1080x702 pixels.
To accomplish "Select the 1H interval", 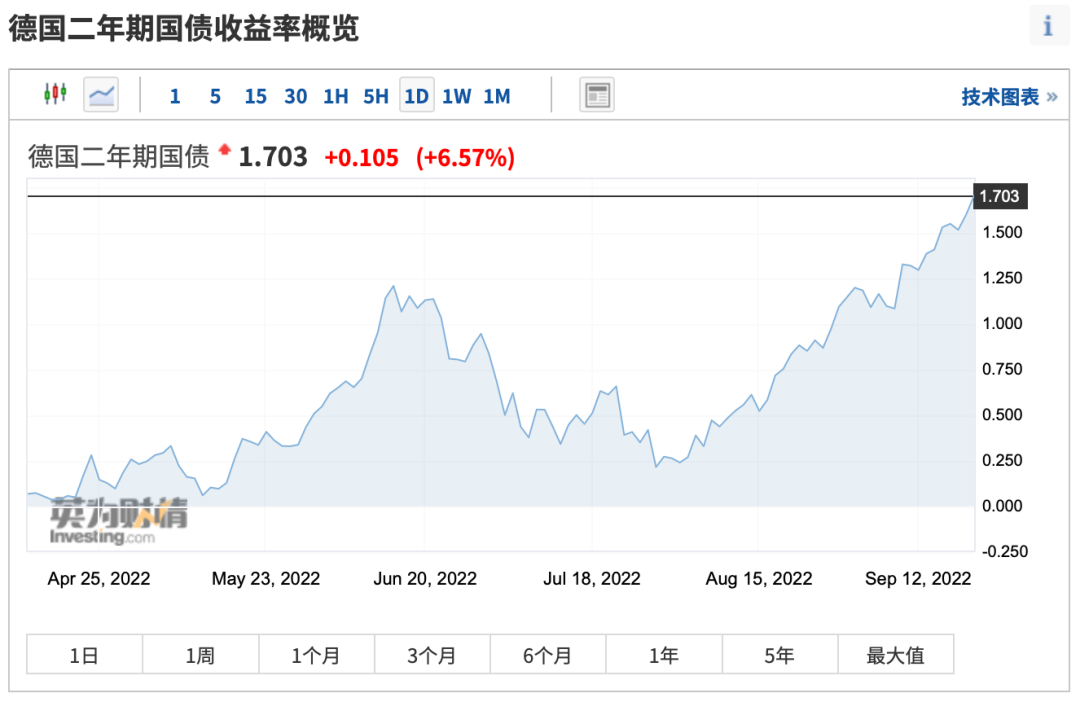I will coord(335,96).
